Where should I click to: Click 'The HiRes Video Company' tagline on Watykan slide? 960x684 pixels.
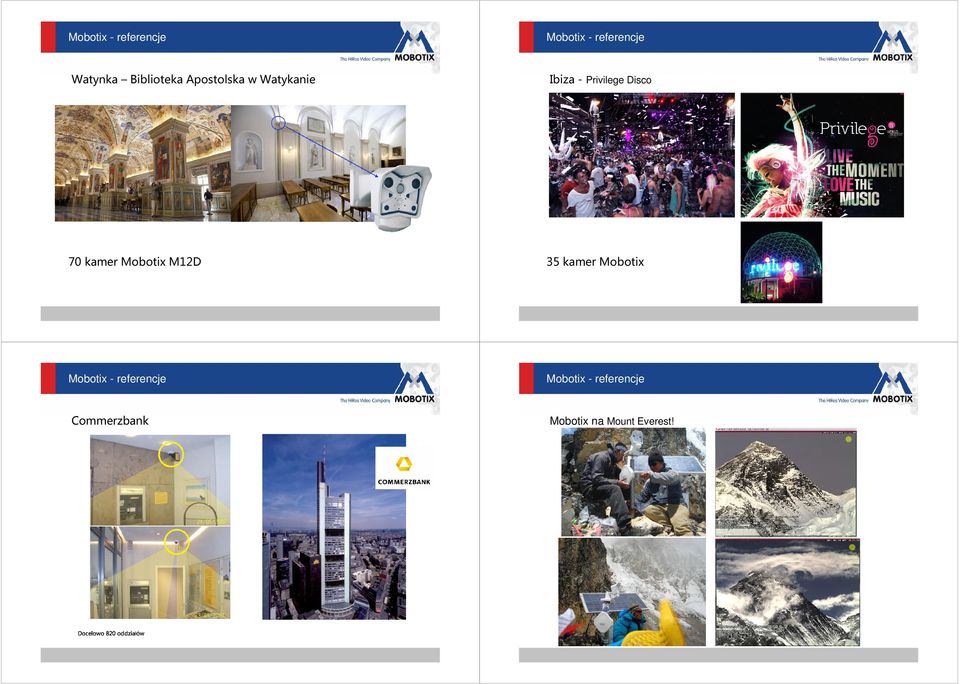(365, 59)
